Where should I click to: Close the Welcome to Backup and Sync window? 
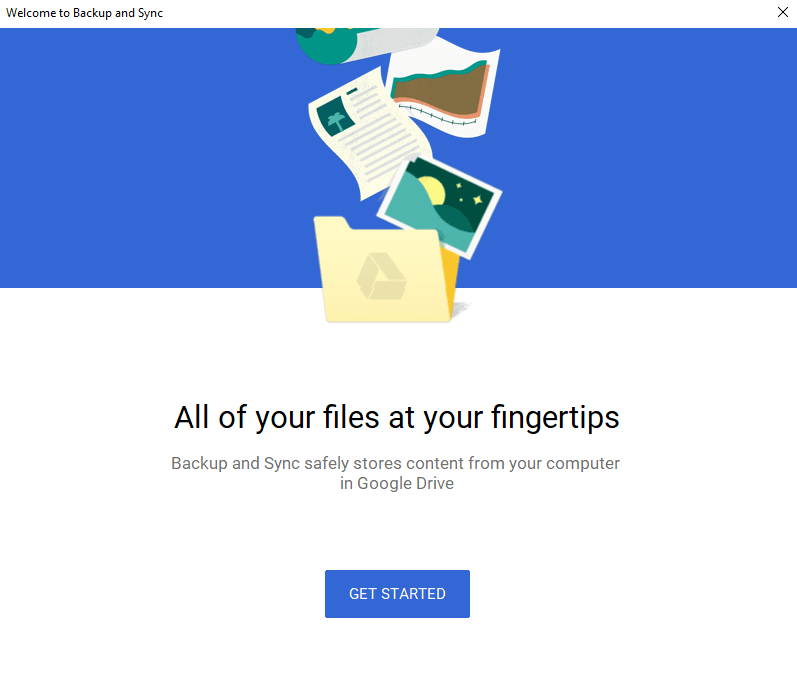click(x=783, y=12)
